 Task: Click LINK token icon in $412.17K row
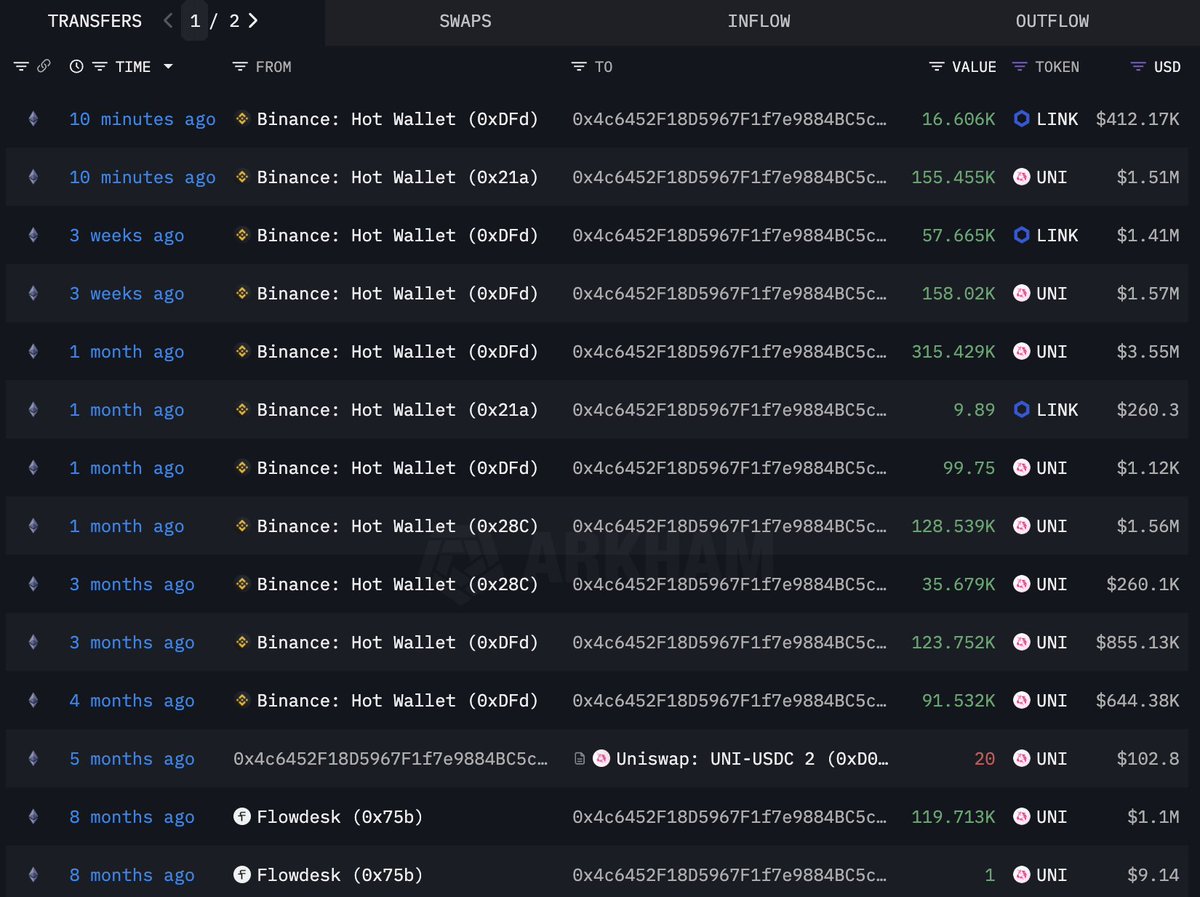(x=1021, y=119)
